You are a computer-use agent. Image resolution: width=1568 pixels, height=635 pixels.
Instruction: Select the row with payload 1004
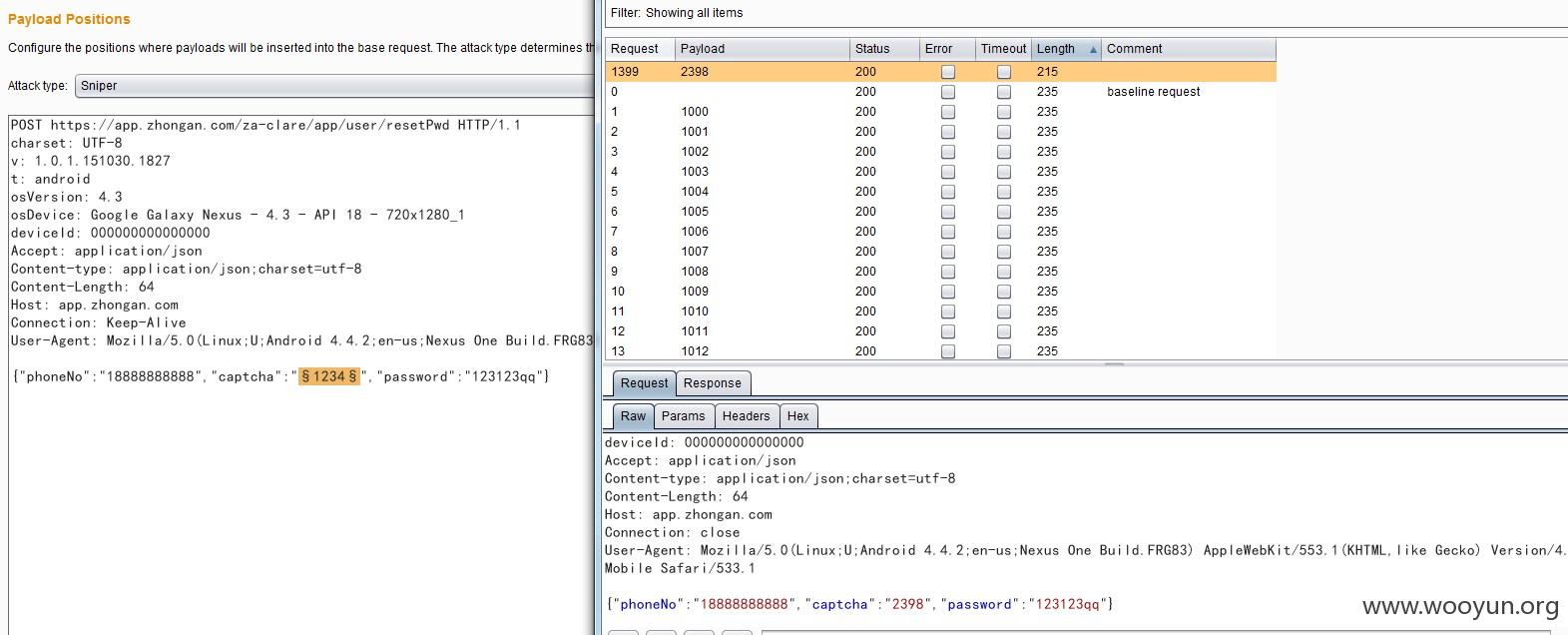pos(940,192)
